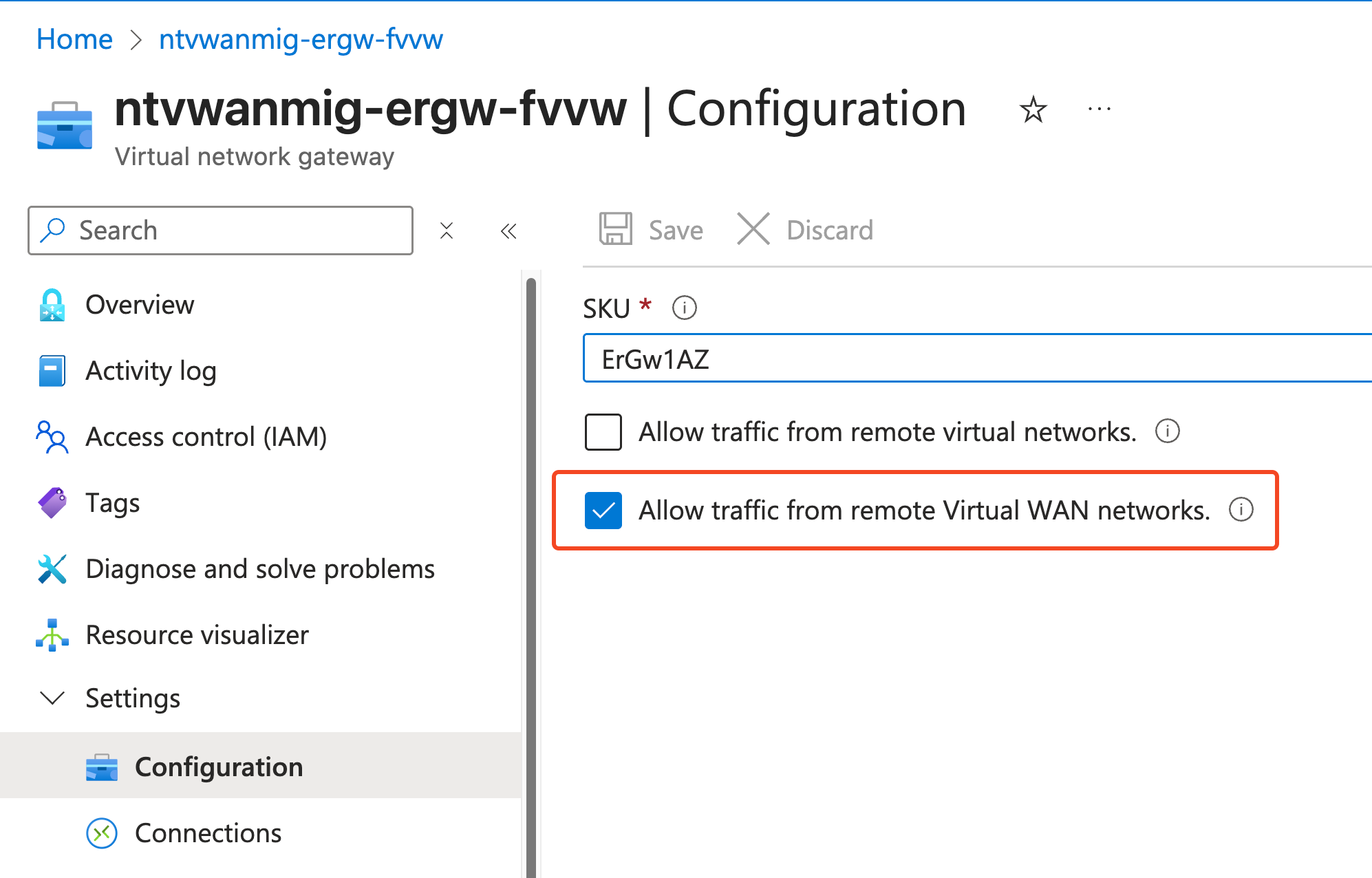Click info icon for remote virtual networks
The height and width of the screenshot is (878, 1372).
tap(1167, 431)
